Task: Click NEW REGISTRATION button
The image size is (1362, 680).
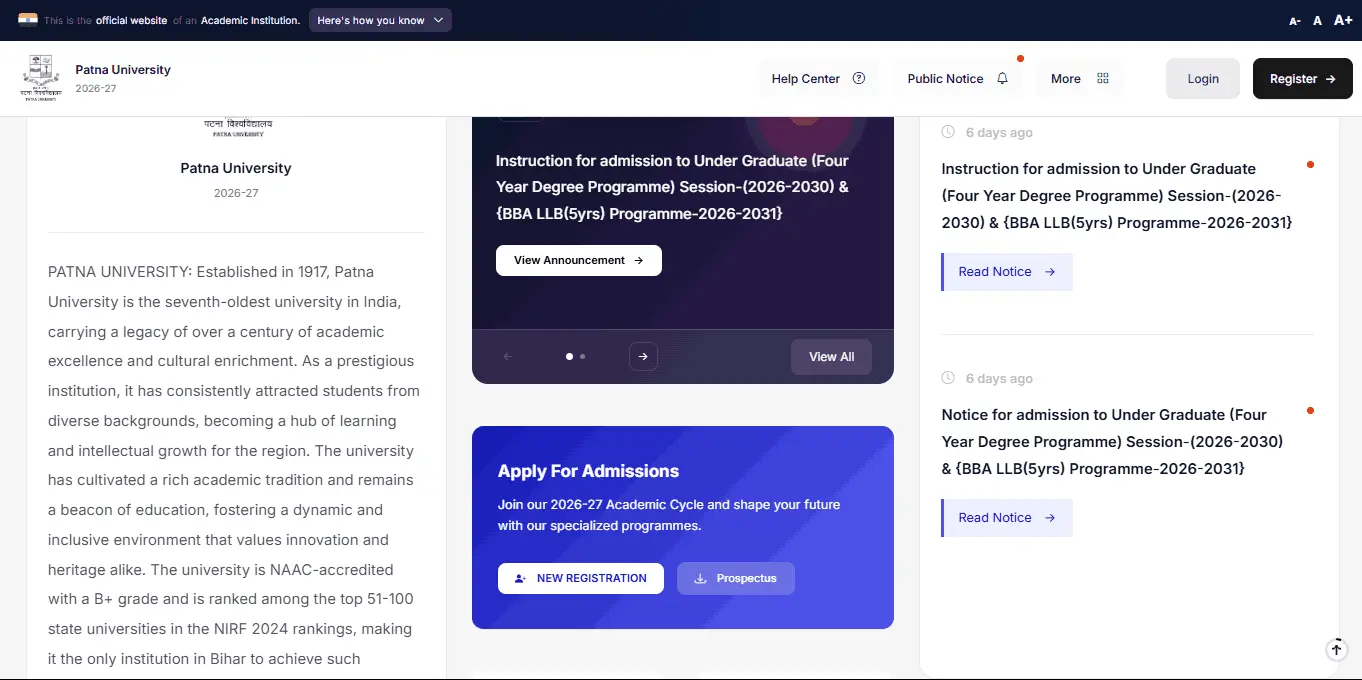Action: pos(581,578)
